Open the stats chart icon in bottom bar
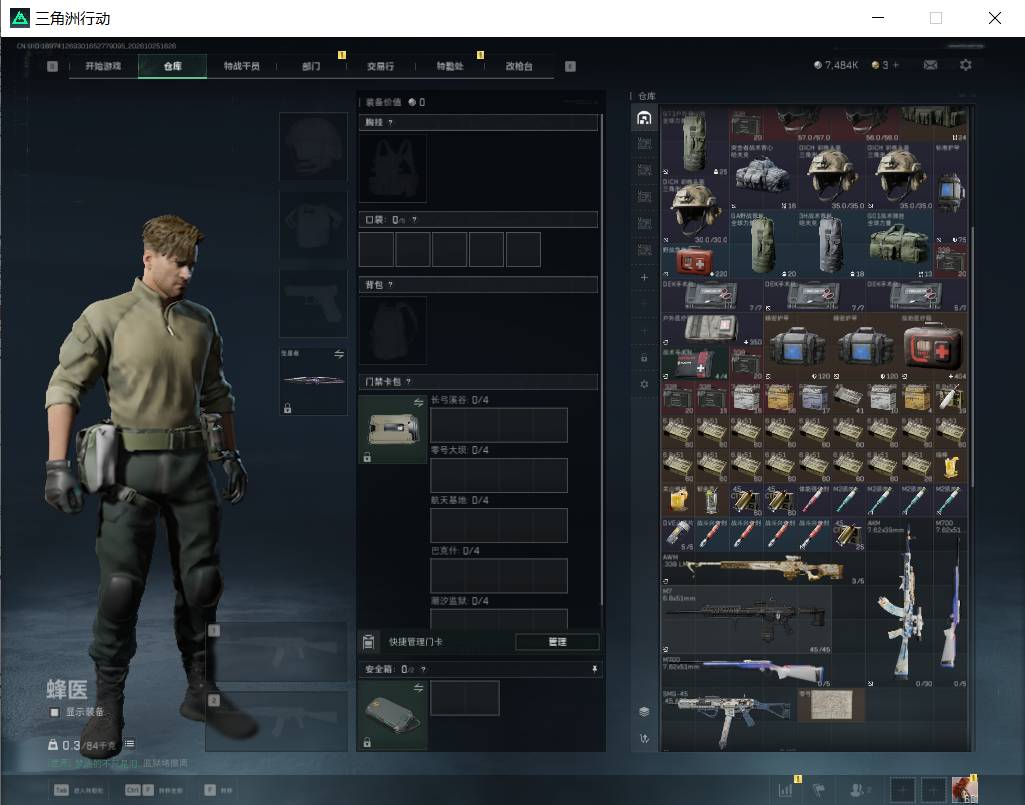This screenshot has width=1025, height=805. point(785,790)
